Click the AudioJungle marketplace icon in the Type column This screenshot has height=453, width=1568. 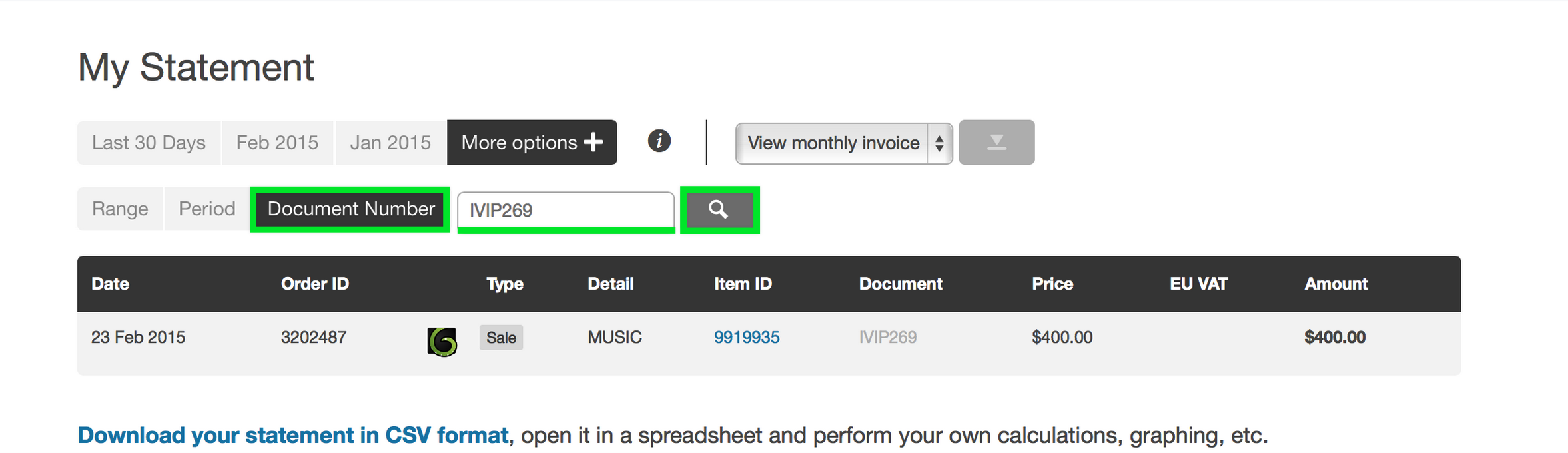(x=440, y=341)
